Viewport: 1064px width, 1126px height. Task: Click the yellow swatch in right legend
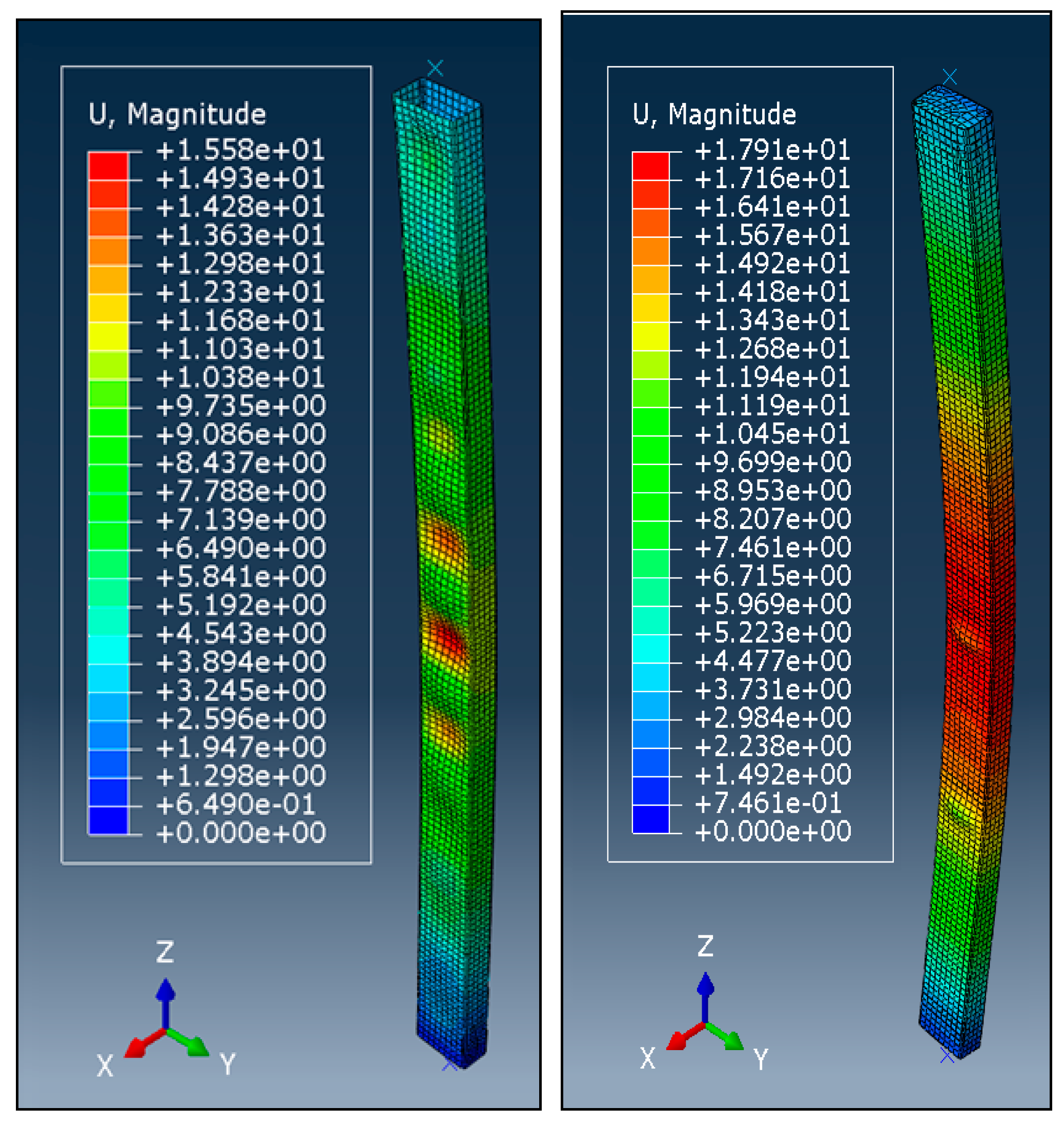650,336
